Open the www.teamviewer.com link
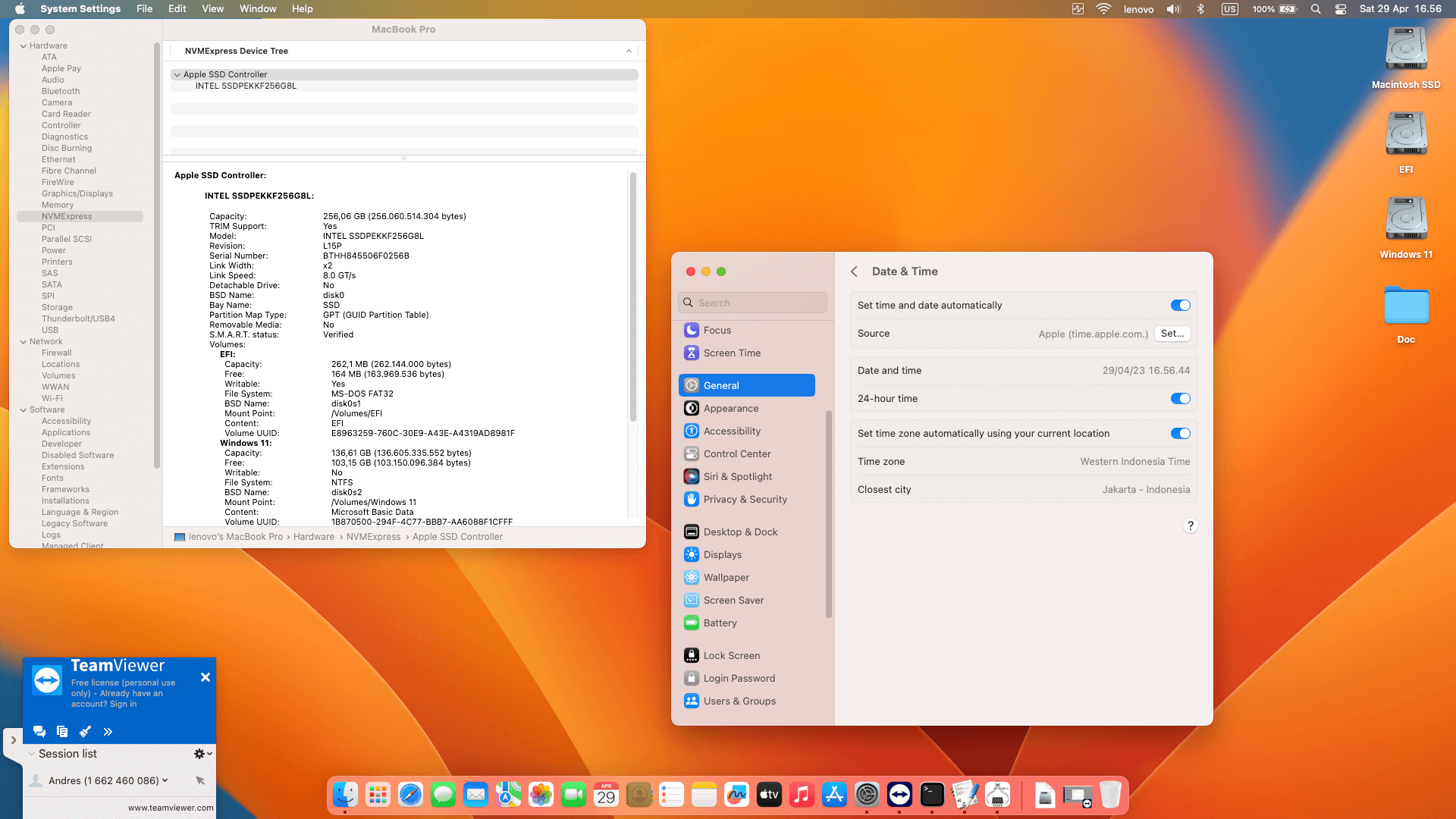Viewport: 1456px width, 819px height. pyautogui.click(x=171, y=808)
